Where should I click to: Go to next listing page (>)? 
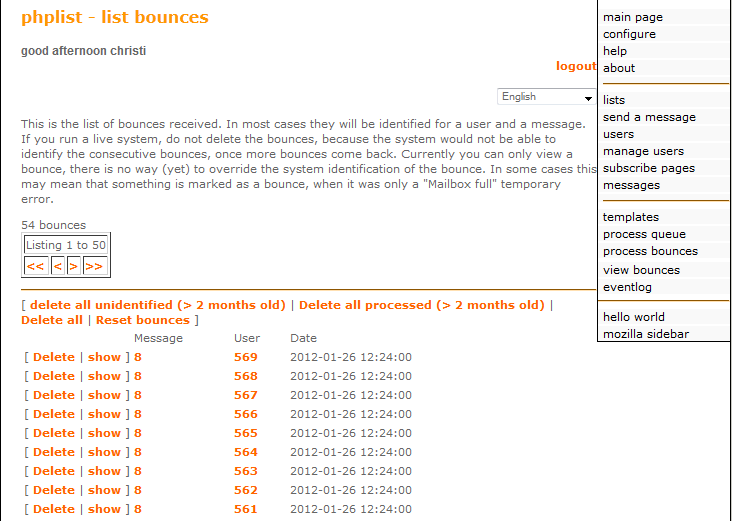coord(73,266)
